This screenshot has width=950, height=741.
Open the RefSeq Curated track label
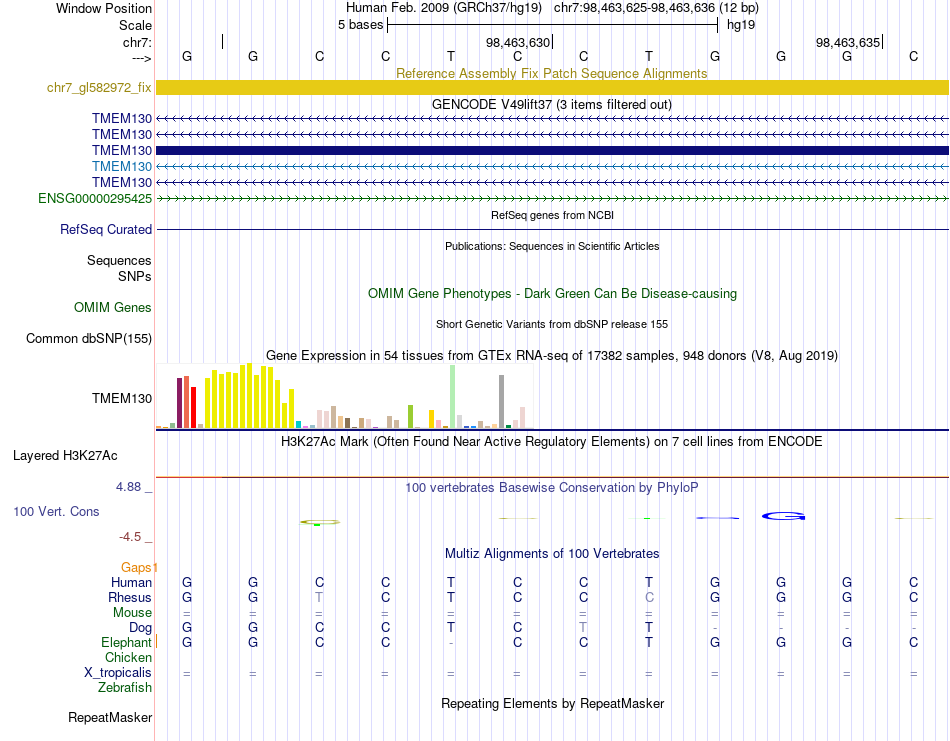(x=105, y=230)
